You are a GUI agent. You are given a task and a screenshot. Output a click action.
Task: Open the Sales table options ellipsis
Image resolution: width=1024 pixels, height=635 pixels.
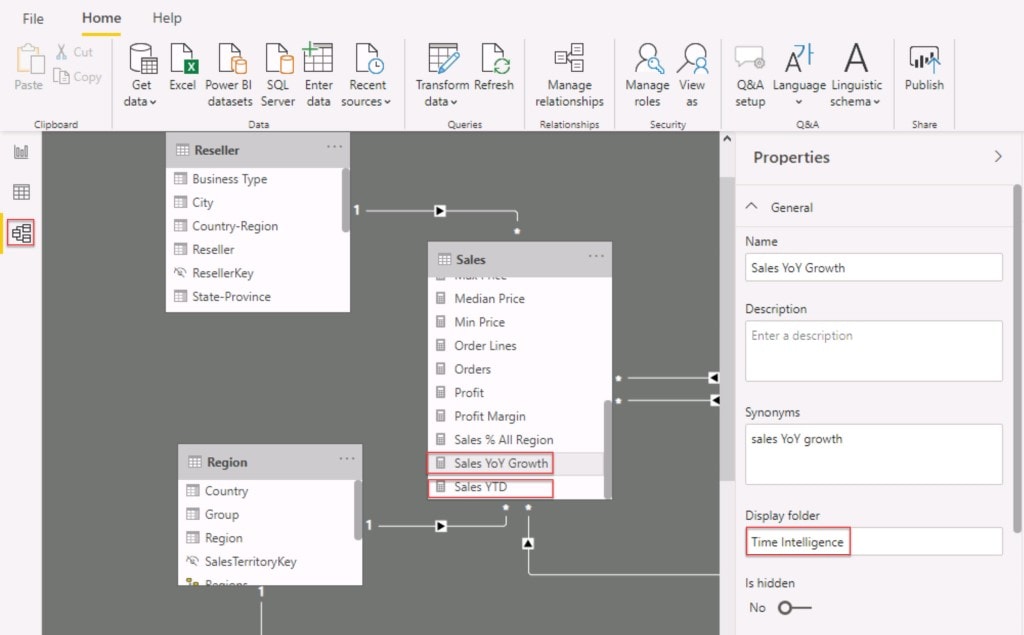point(596,257)
